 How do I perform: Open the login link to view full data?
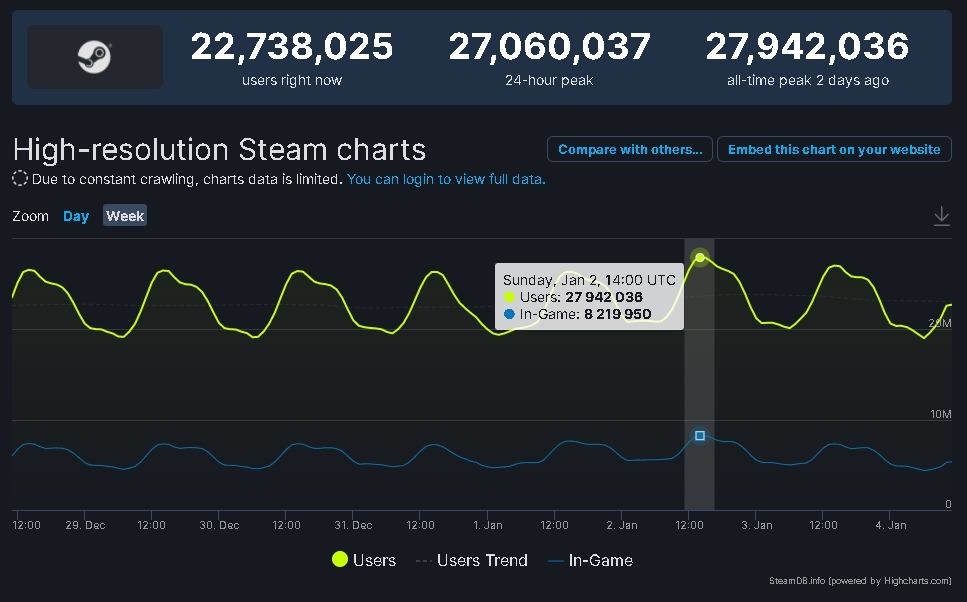pos(446,178)
